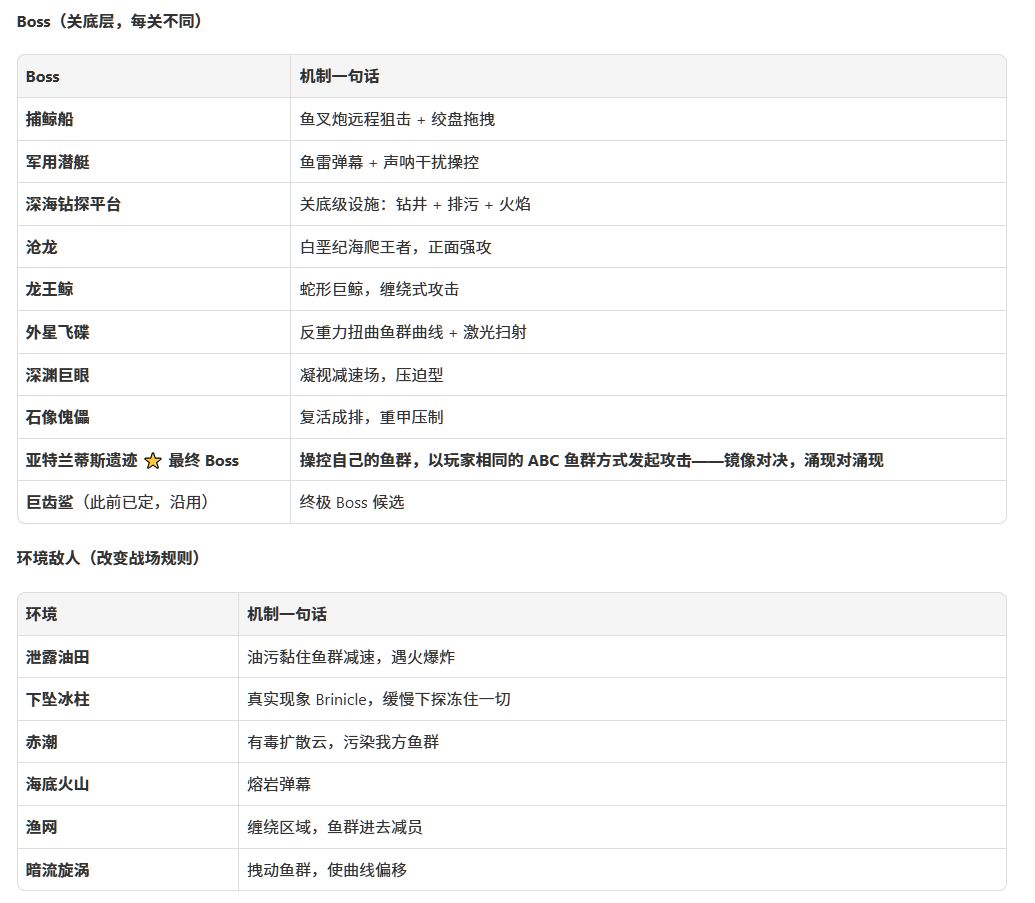Click the 海底火山 row label

pyautogui.click(x=57, y=784)
